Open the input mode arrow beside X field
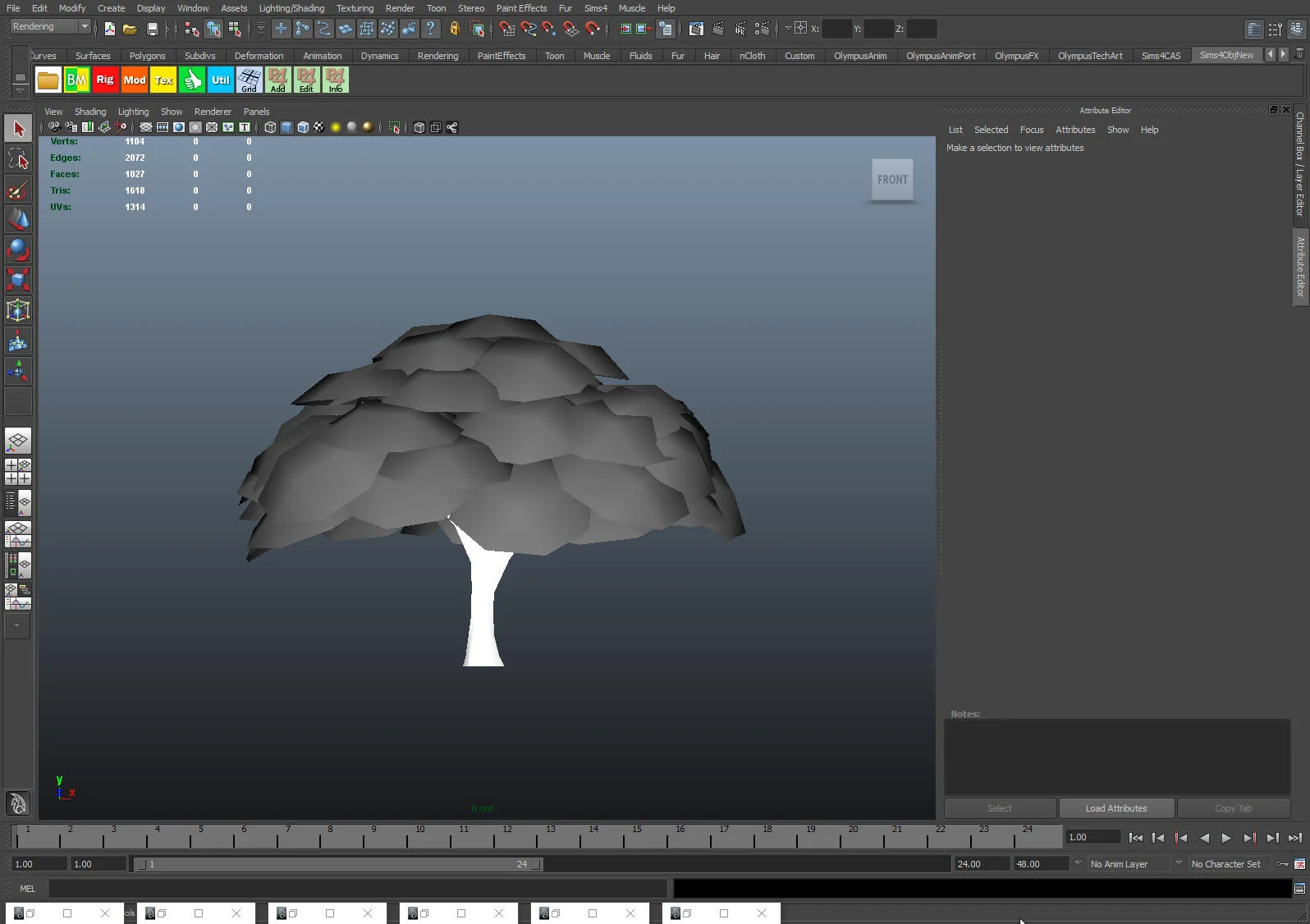 (788, 29)
